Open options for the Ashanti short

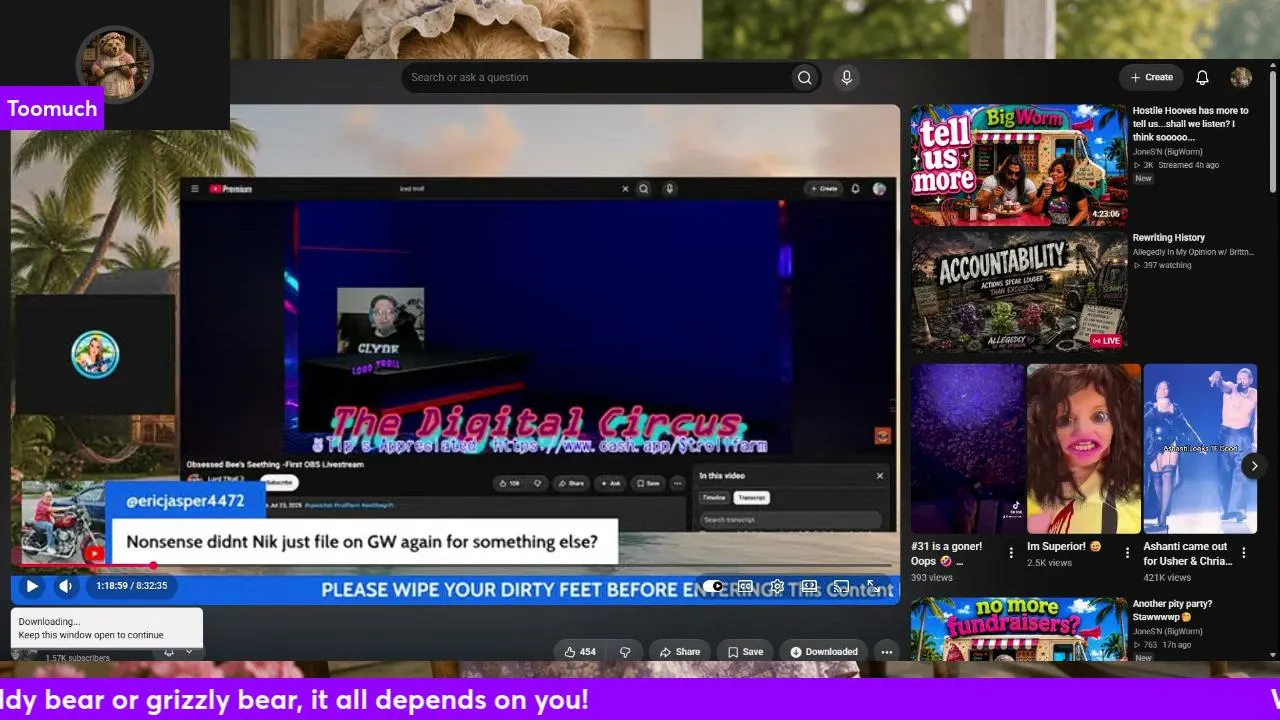click(1244, 552)
